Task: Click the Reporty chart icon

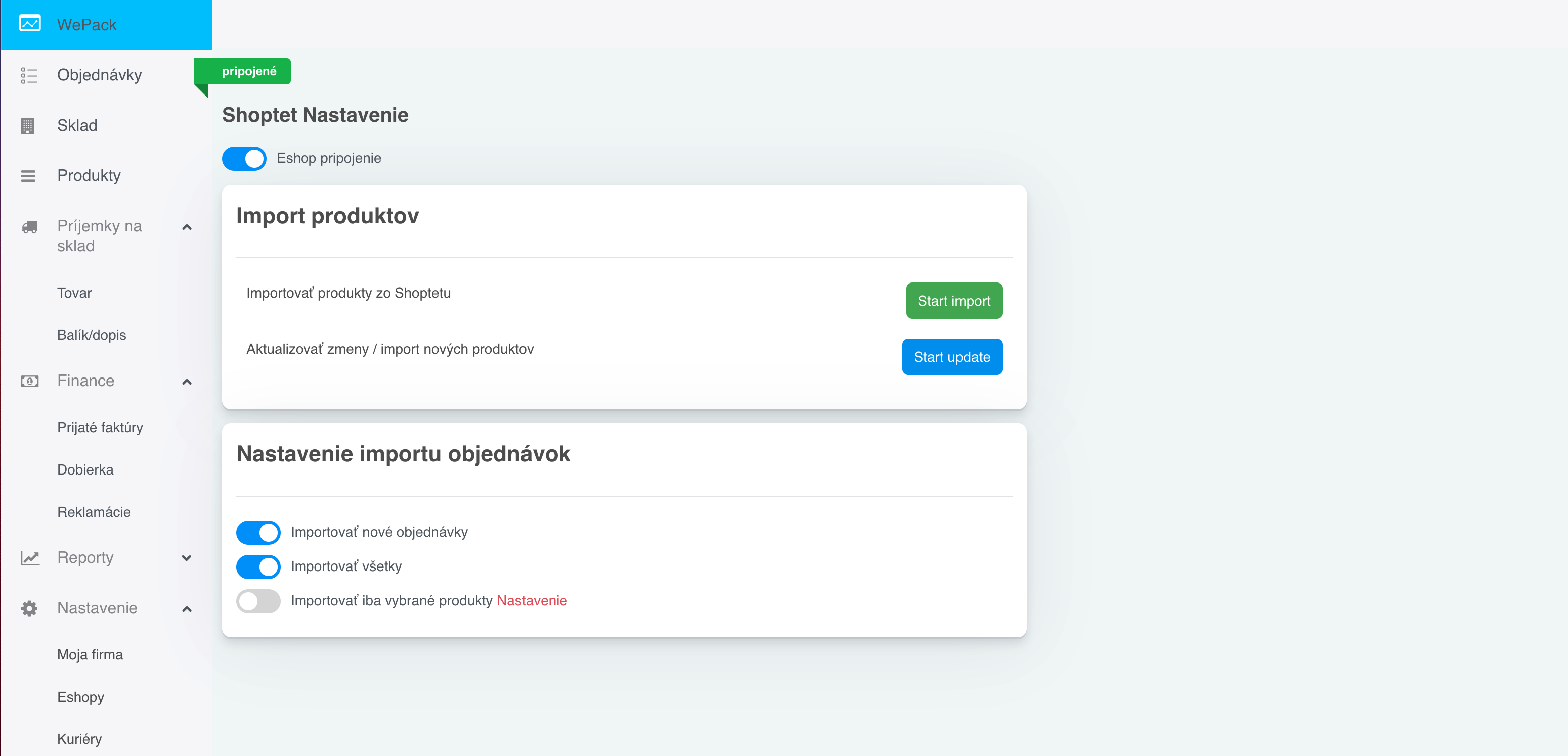Action: (x=30, y=558)
